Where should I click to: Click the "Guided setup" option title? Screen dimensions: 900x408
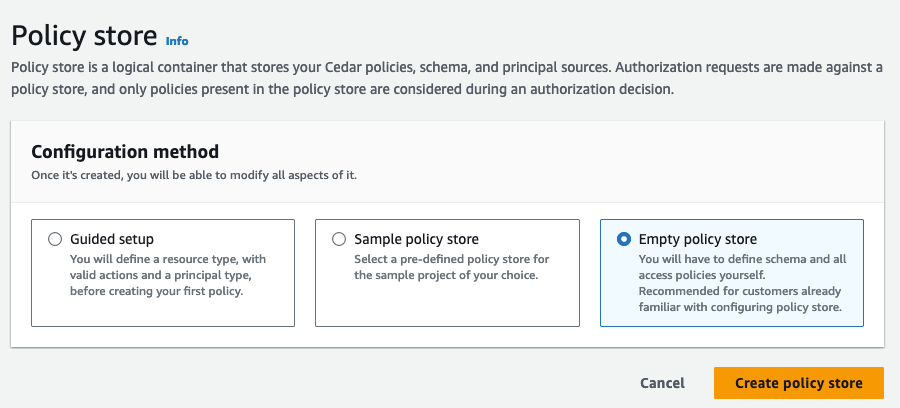(x=112, y=239)
